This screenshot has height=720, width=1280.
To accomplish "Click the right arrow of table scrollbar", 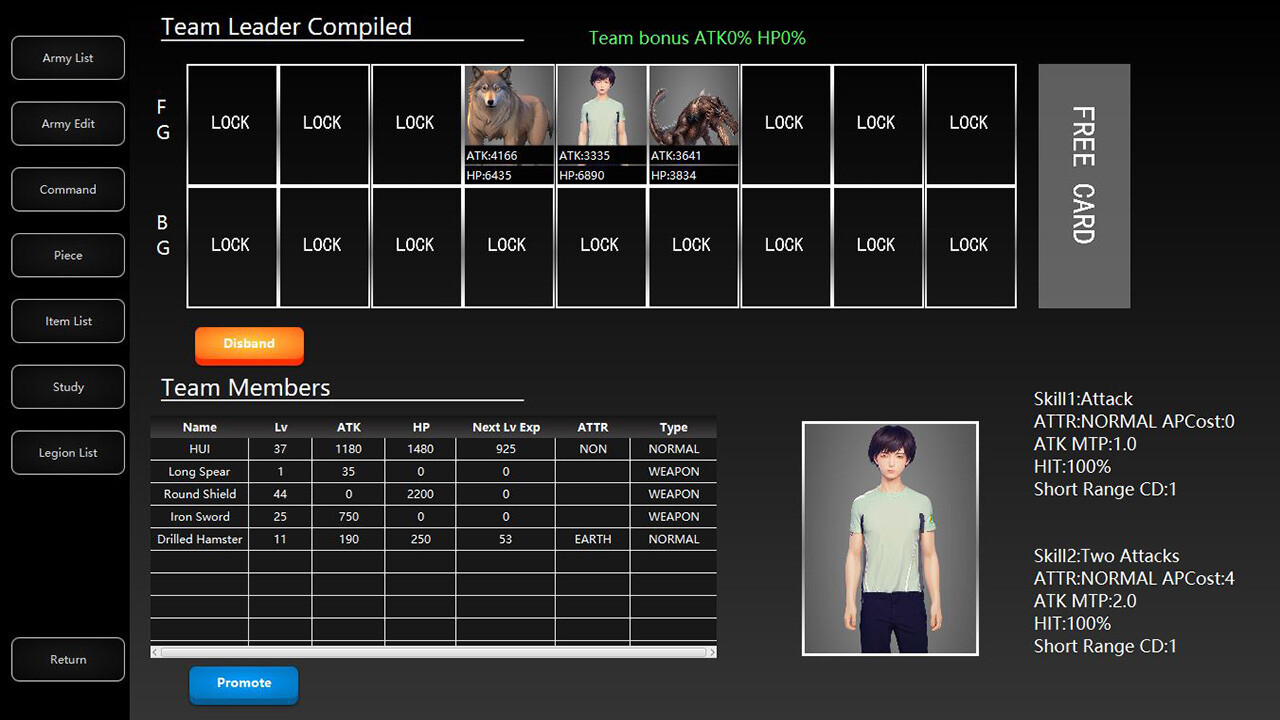I will [711, 652].
